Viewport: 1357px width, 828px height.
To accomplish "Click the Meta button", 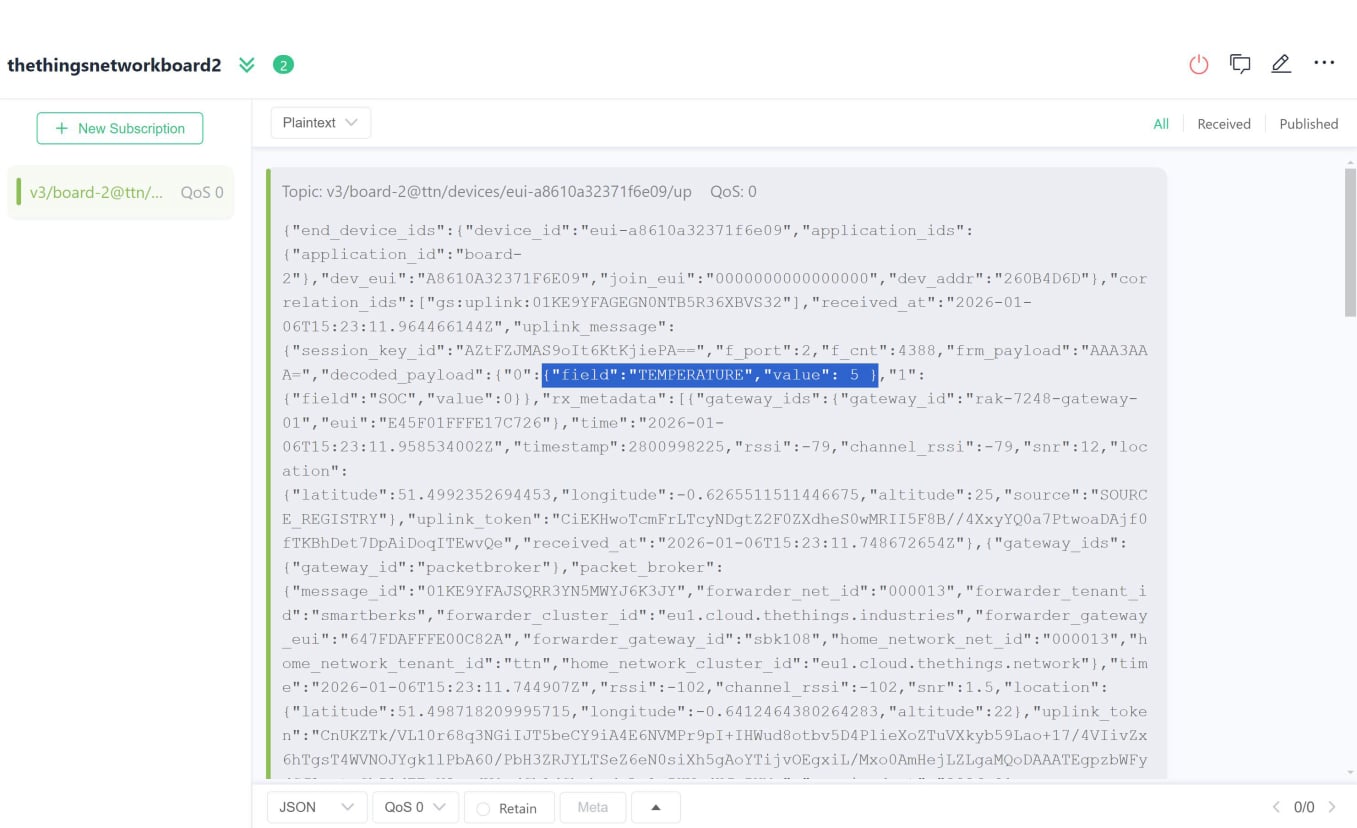I will (x=593, y=807).
